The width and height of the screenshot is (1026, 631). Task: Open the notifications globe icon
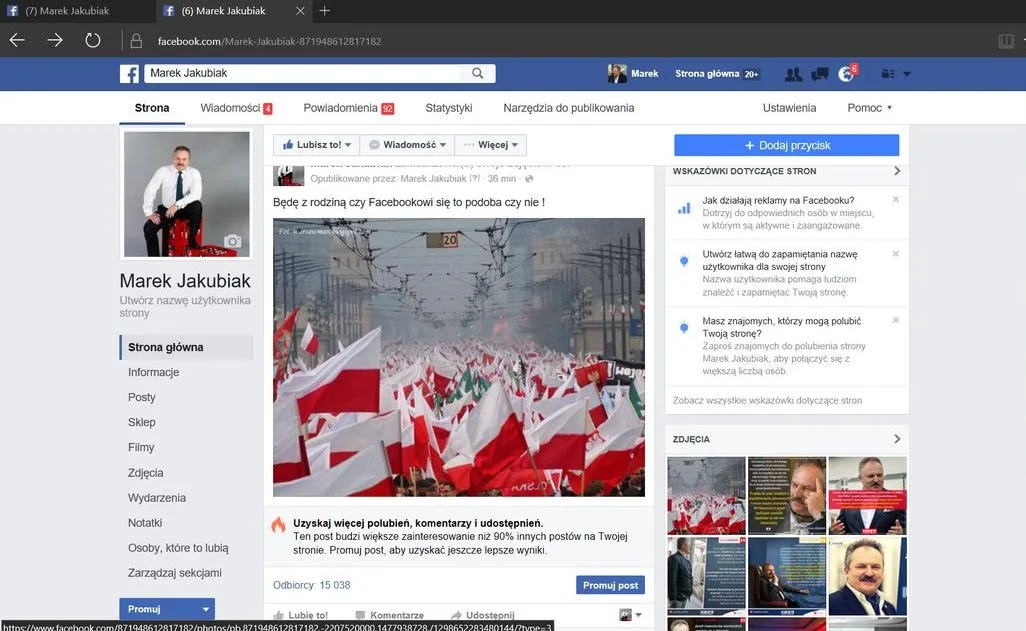[846, 73]
